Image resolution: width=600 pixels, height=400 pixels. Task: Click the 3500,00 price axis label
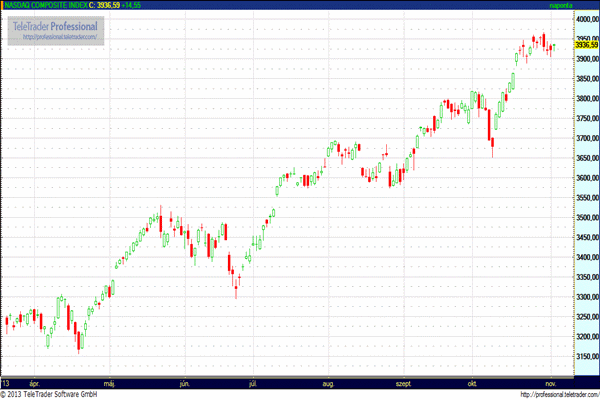[588, 217]
